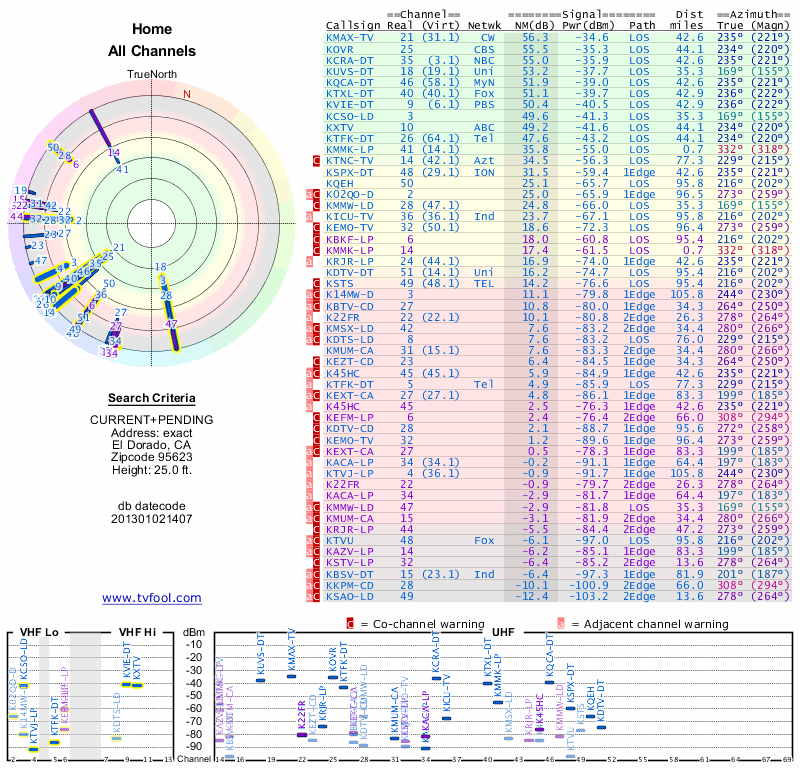Select the KSTV-LP callsign
This screenshot has width=800, height=768.
click(350, 562)
